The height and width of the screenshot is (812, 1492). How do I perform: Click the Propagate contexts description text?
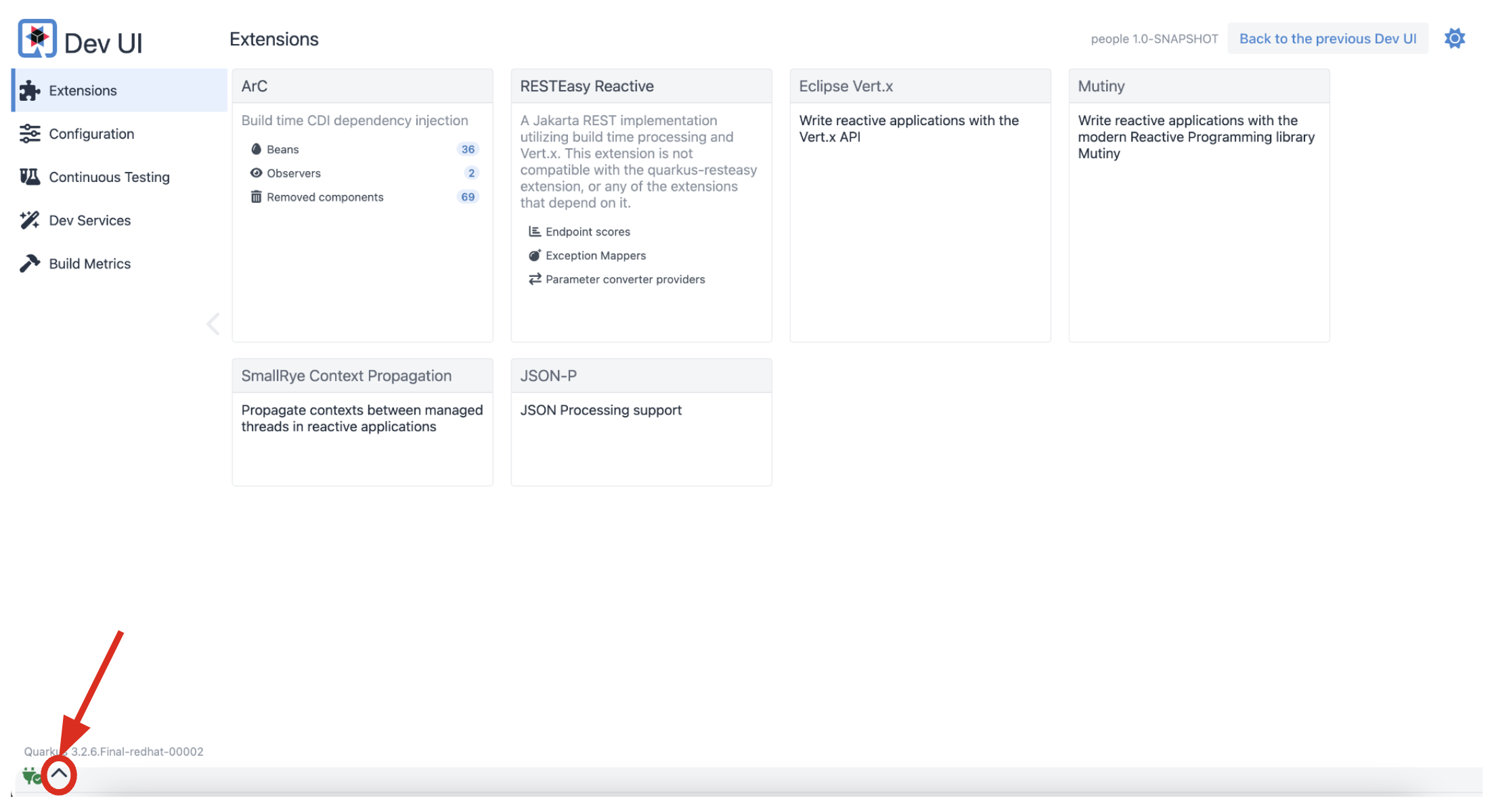[x=362, y=418]
